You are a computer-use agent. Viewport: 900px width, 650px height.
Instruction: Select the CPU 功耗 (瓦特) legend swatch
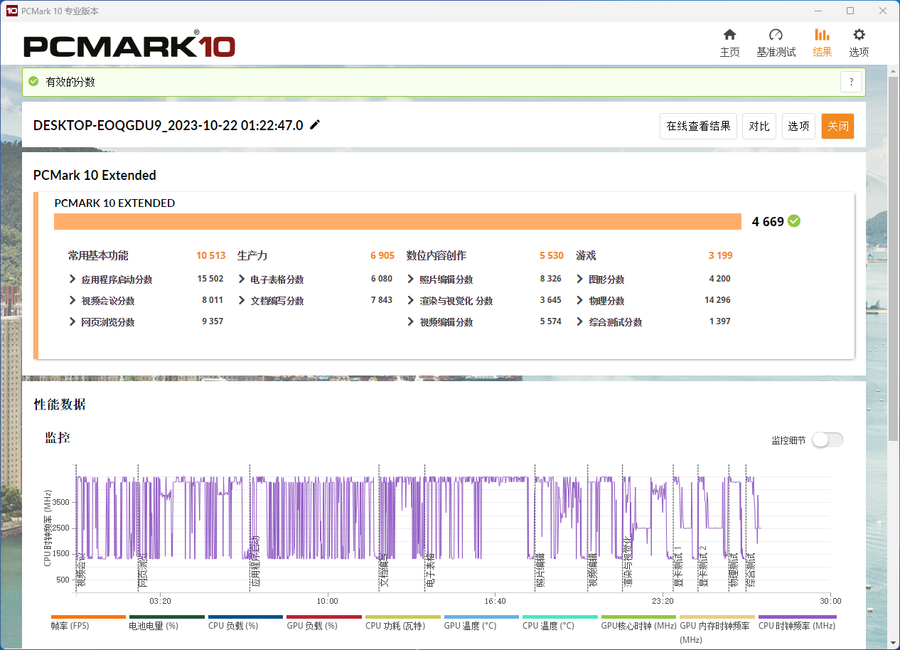[402, 617]
